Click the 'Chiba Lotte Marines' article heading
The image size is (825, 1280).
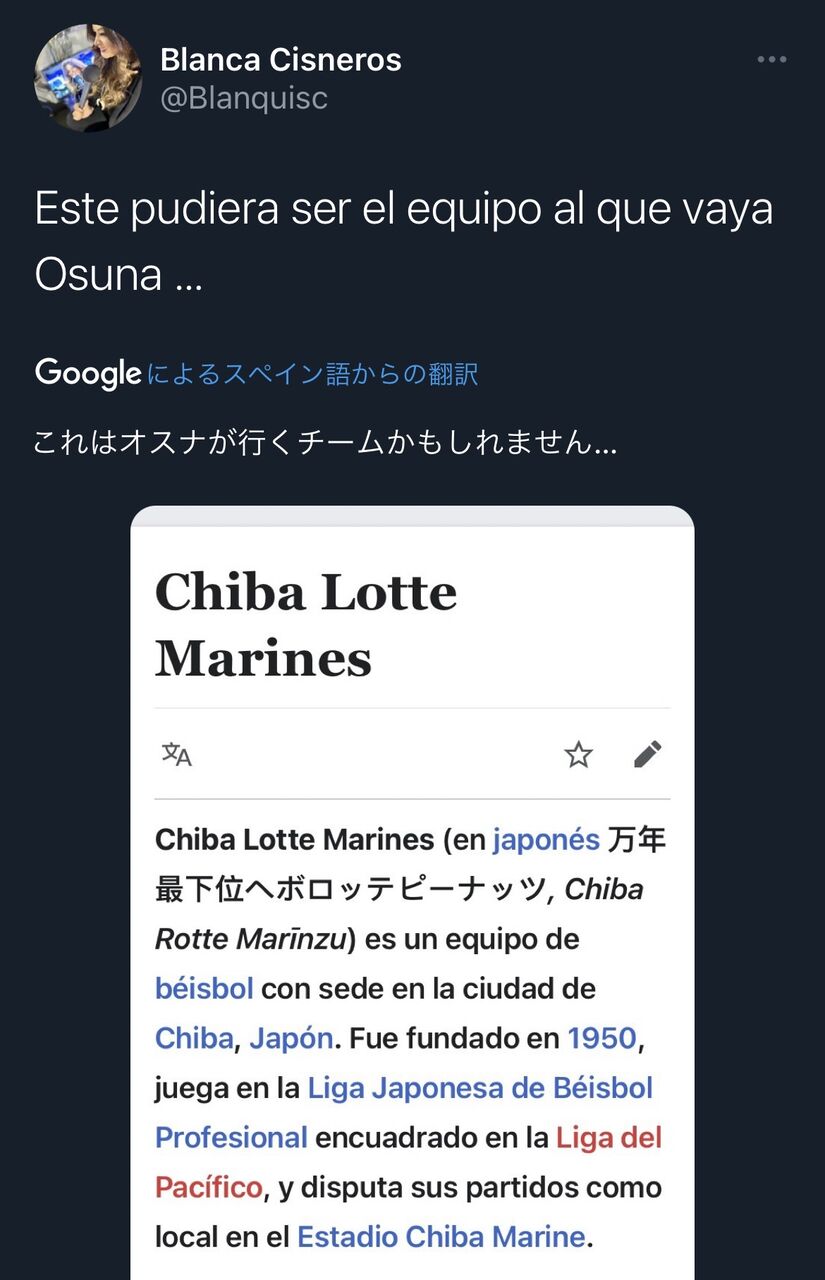[x=306, y=625]
